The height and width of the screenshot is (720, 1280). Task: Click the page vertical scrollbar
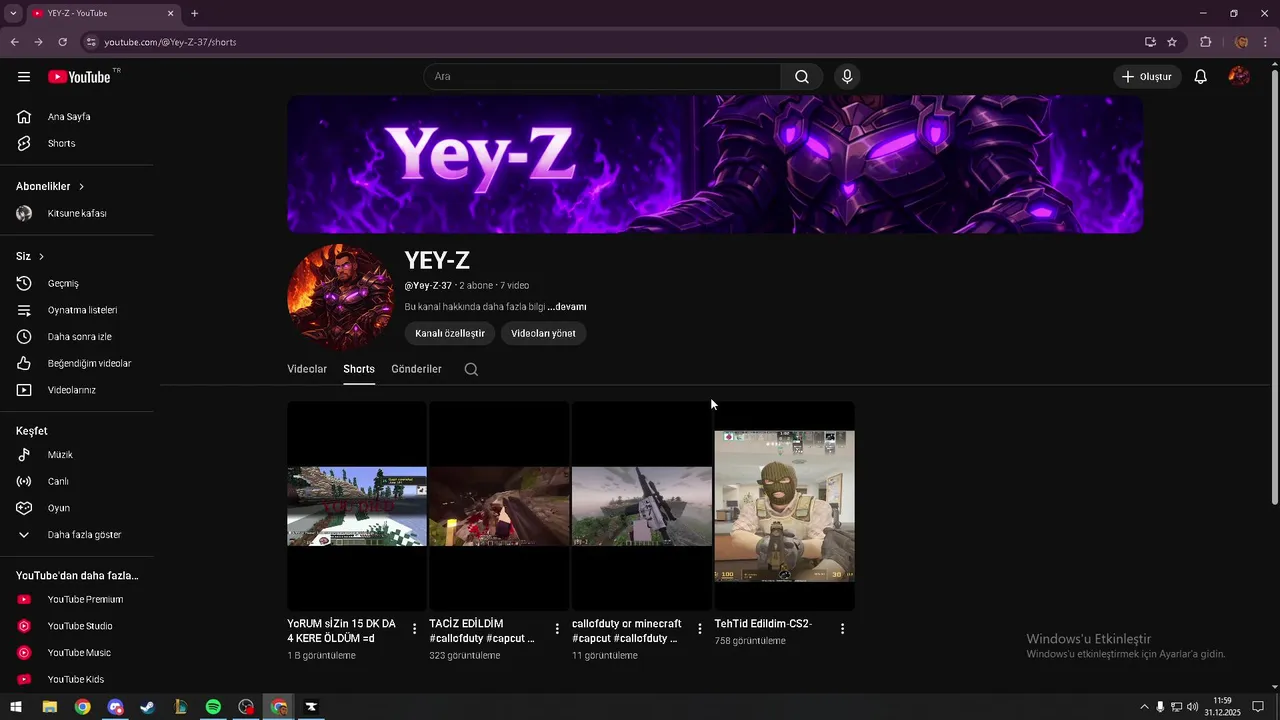click(x=1274, y=285)
